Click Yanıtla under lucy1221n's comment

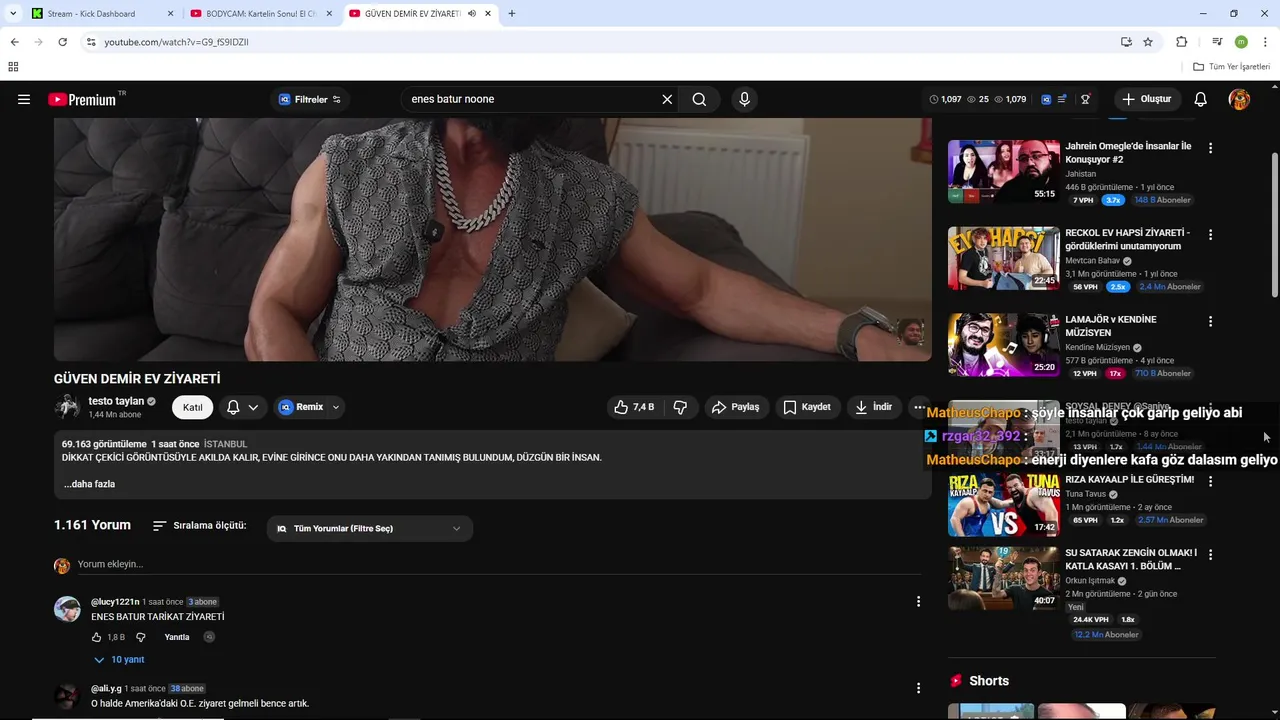(x=177, y=637)
